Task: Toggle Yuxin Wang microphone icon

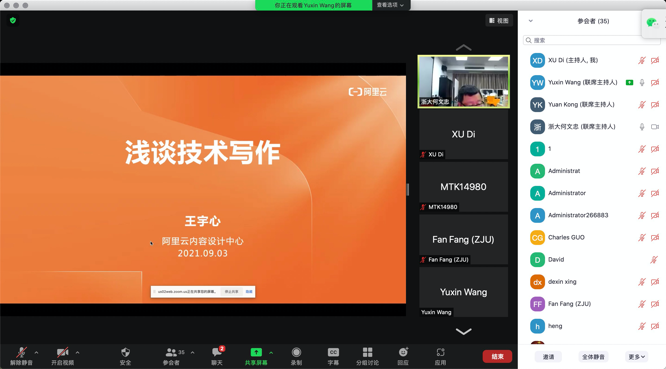Action: pos(642,82)
